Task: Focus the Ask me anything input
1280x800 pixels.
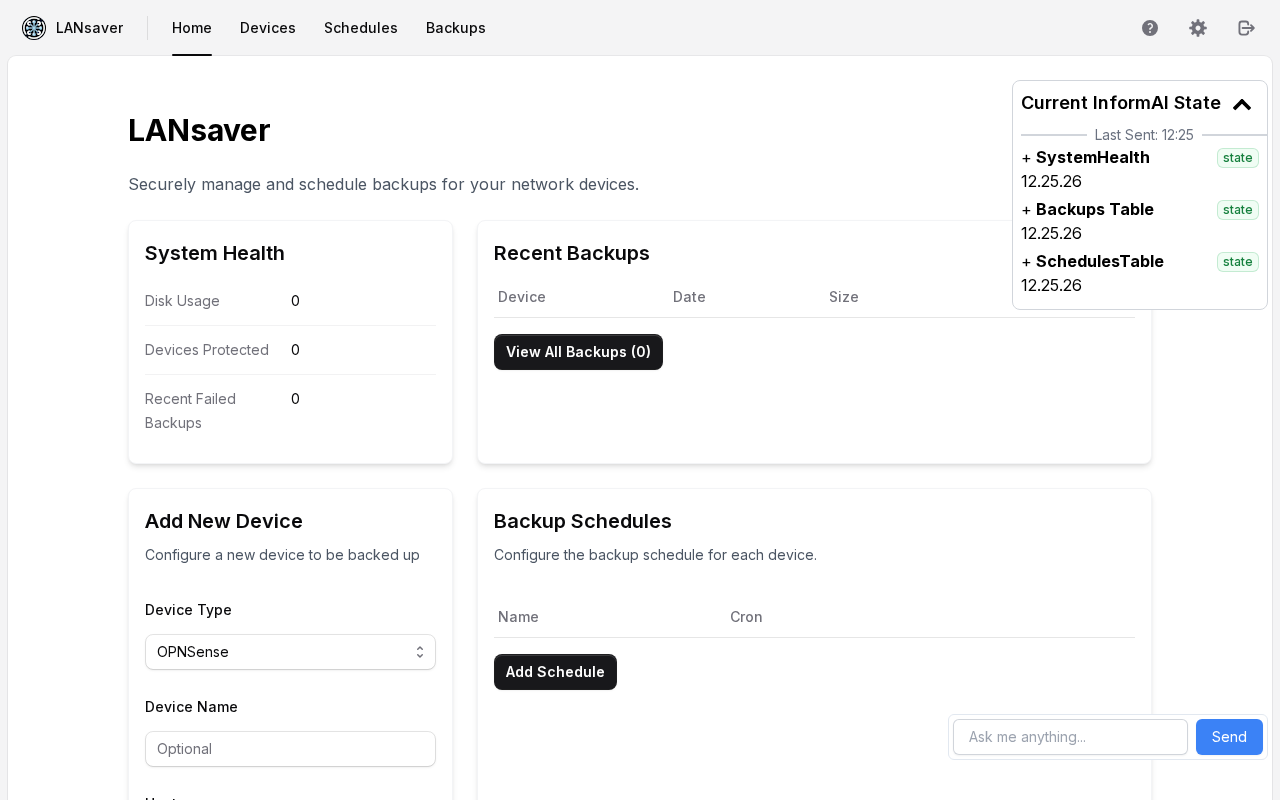Action: tap(1070, 737)
